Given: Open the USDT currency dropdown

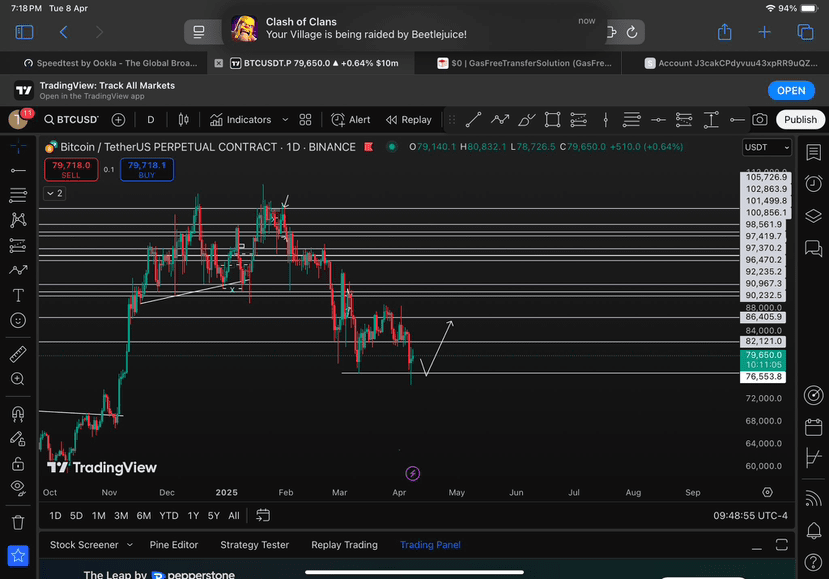Looking at the screenshot, I should coord(767,147).
